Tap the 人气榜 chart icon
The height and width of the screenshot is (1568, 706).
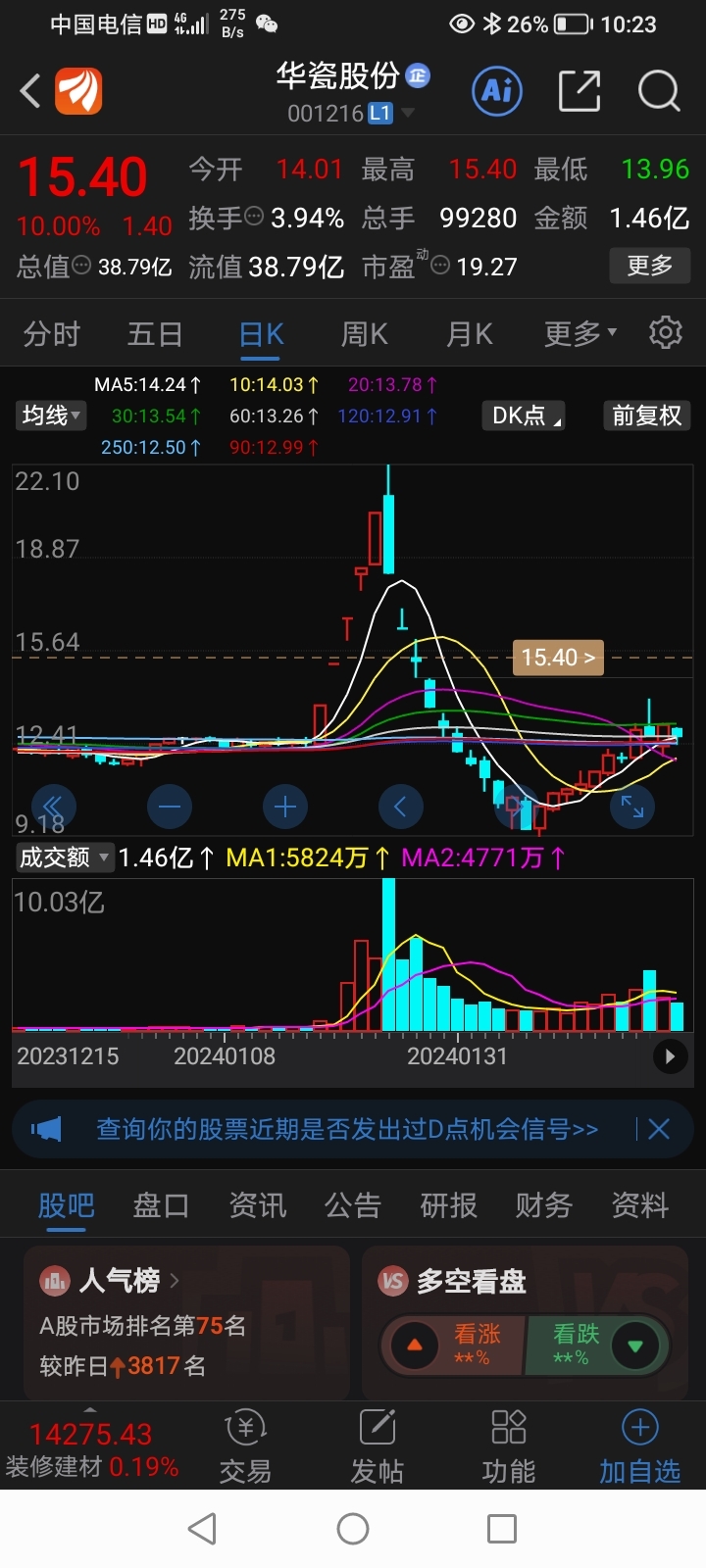(56, 1280)
